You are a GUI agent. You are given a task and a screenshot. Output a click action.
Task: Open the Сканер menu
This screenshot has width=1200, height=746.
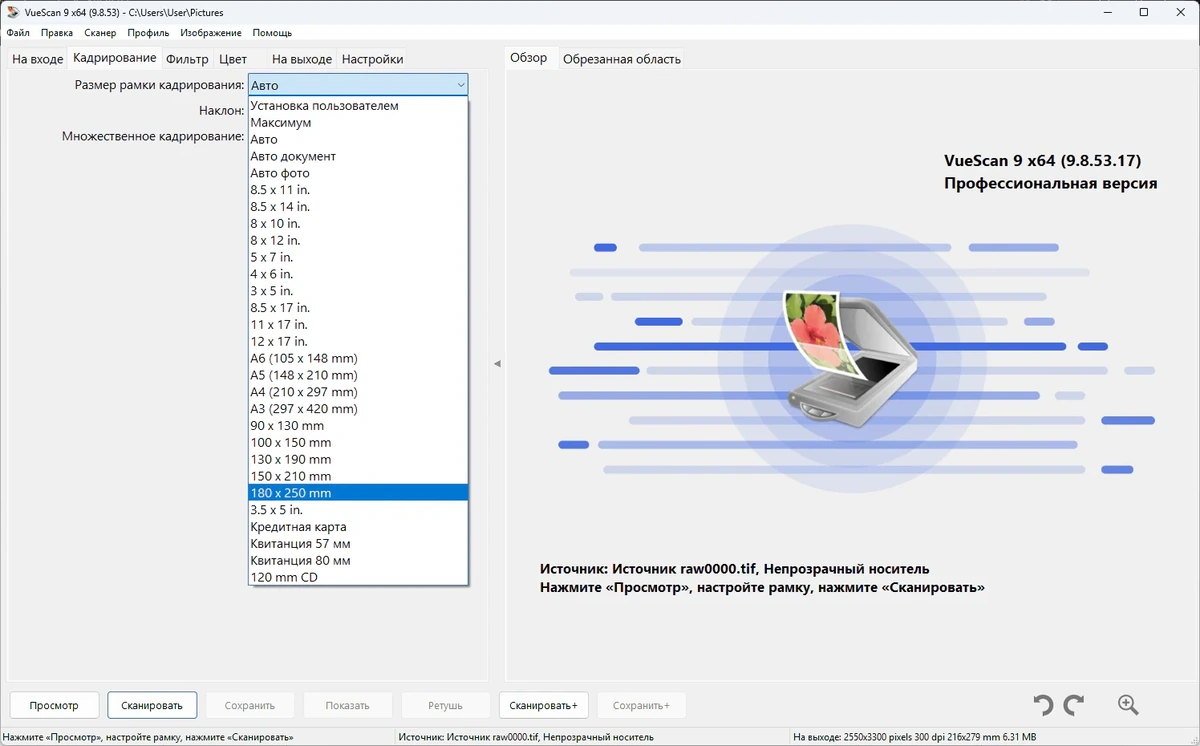tap(100, 33)
